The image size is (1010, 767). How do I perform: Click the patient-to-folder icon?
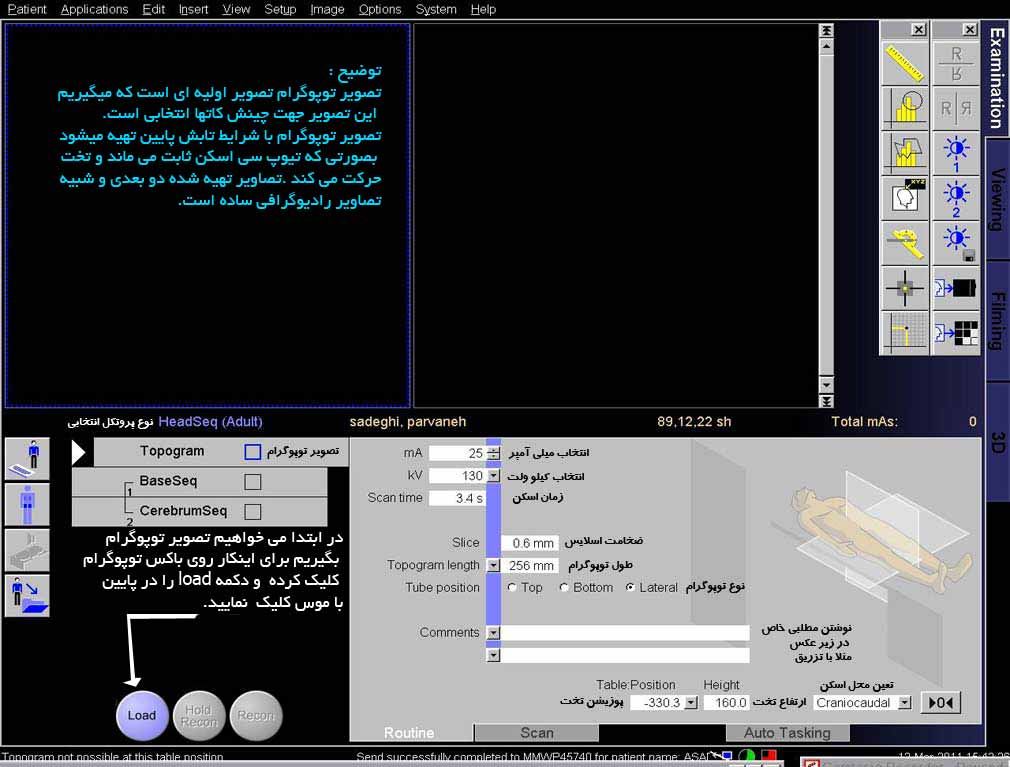[x=27, y=596]
